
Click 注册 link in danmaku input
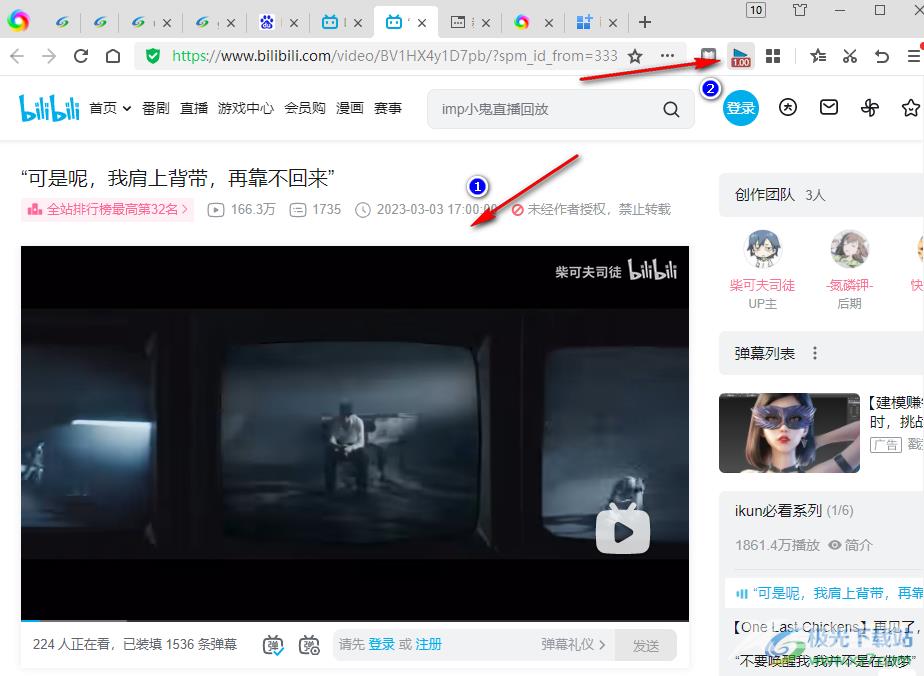[x=428, y=644]
